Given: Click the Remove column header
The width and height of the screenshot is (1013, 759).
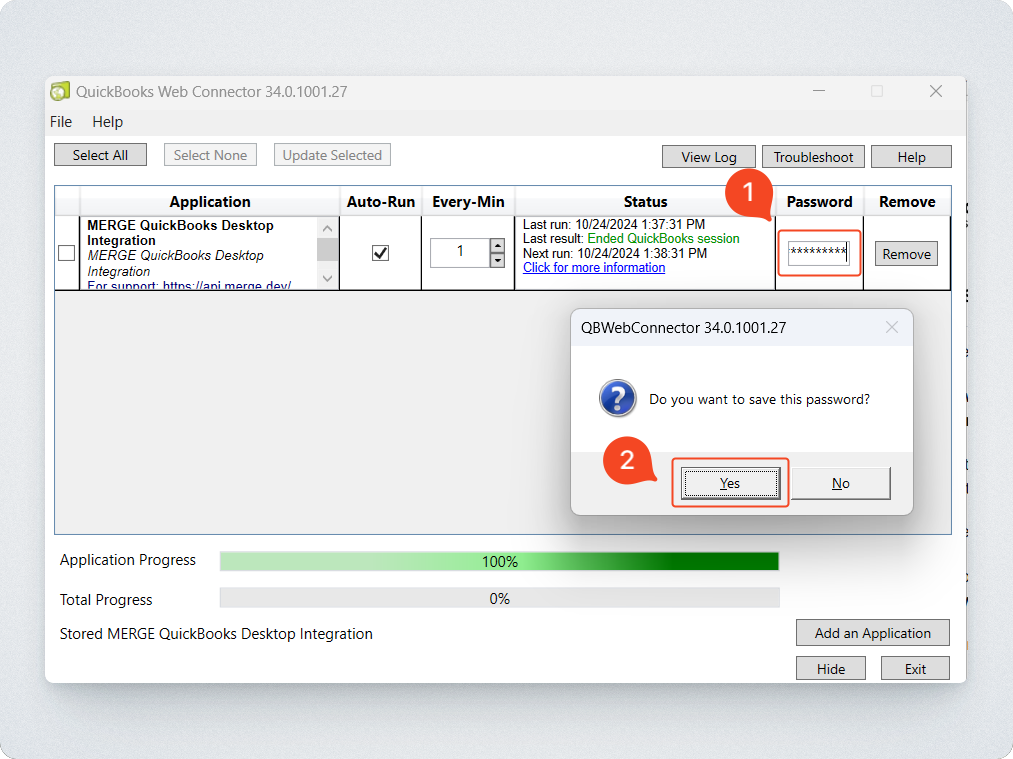Looking at the screenshot, I should click(x=907, y=202).
